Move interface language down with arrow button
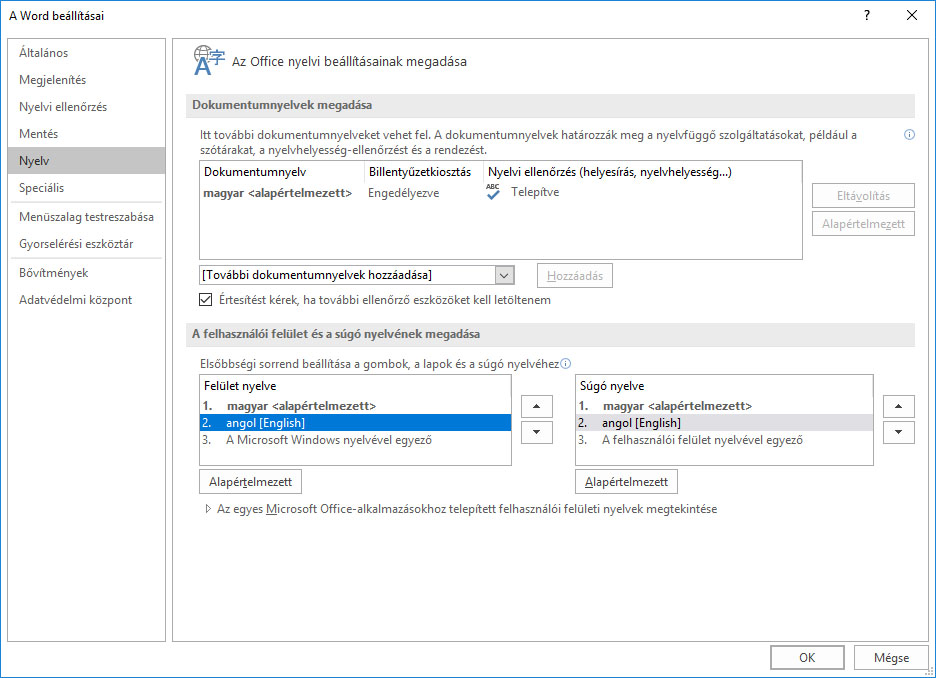 tap(537, 432)
